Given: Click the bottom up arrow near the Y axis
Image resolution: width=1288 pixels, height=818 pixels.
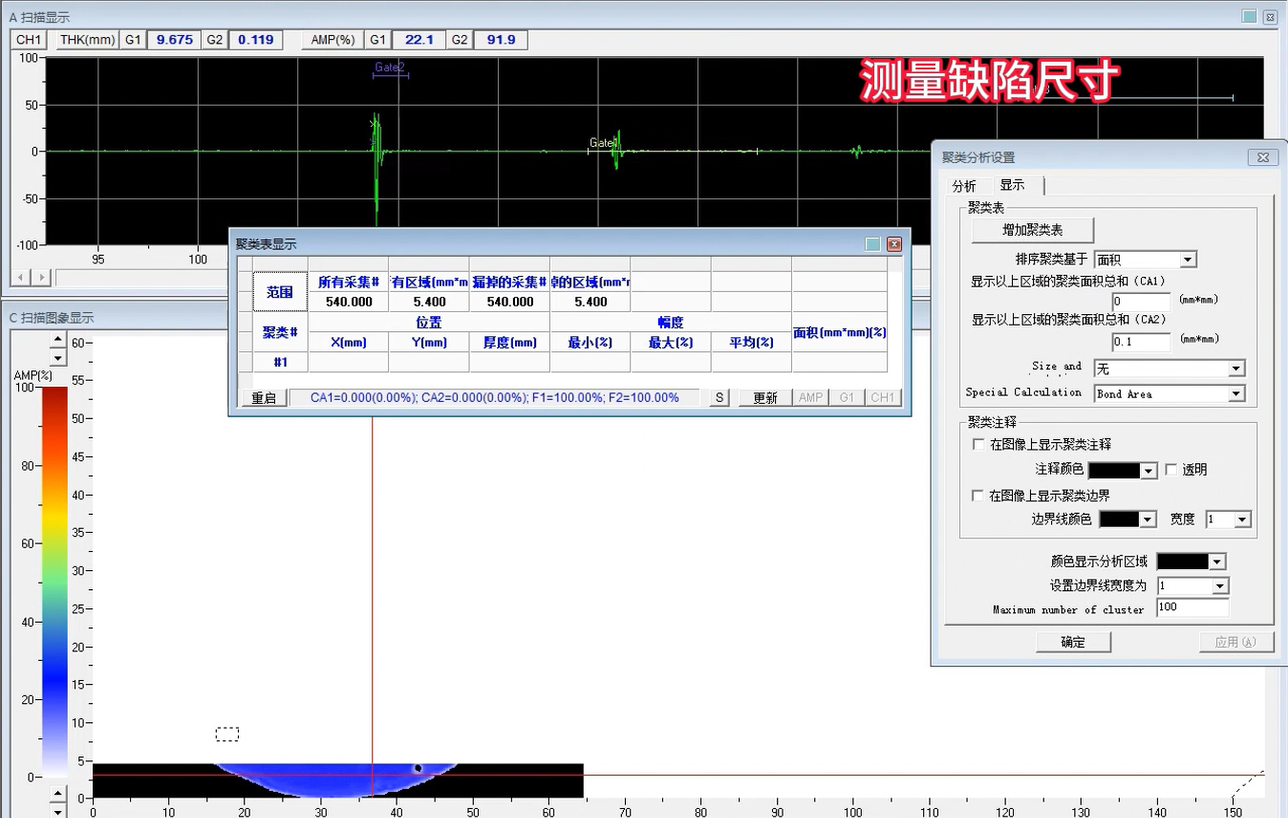Looking at the screenshot, I should pyautogui.click(x=58, y=795).
